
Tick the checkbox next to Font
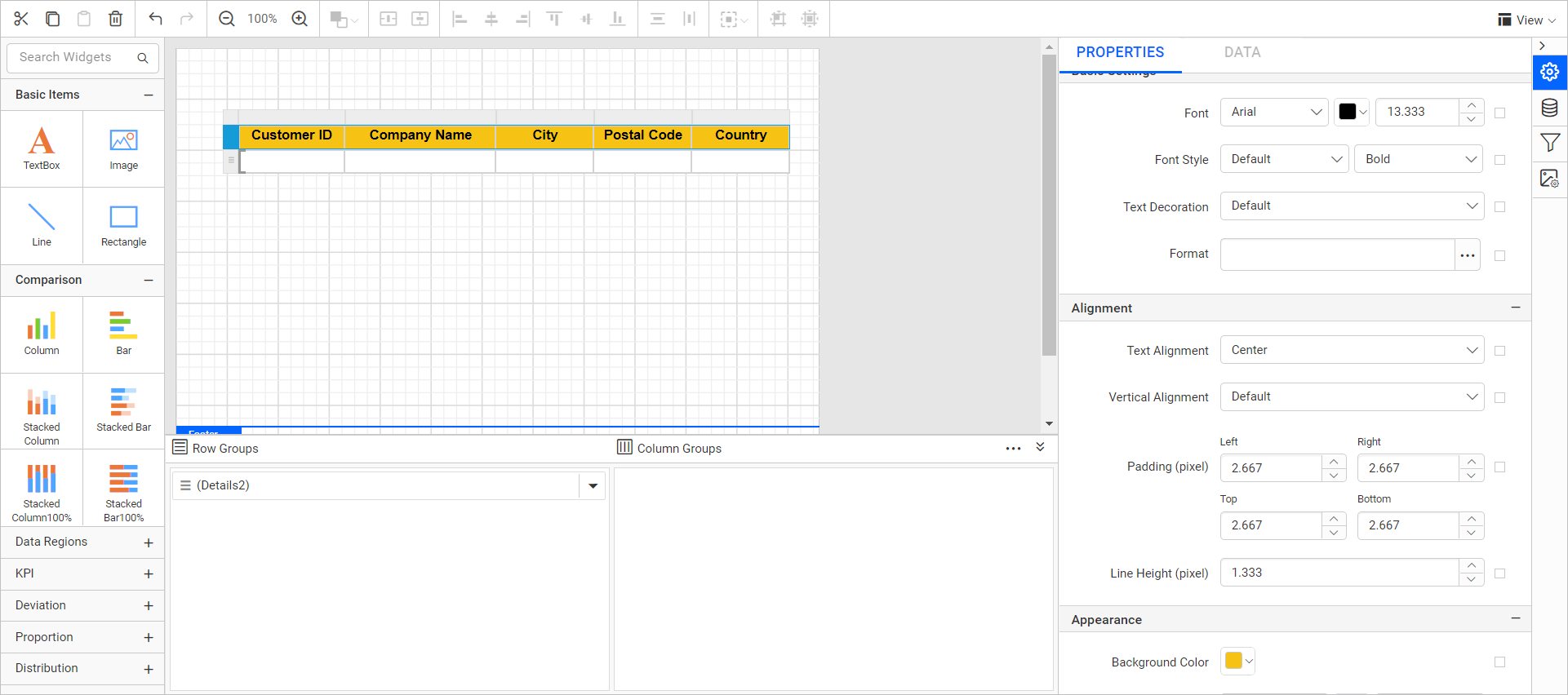[1499, 113]
